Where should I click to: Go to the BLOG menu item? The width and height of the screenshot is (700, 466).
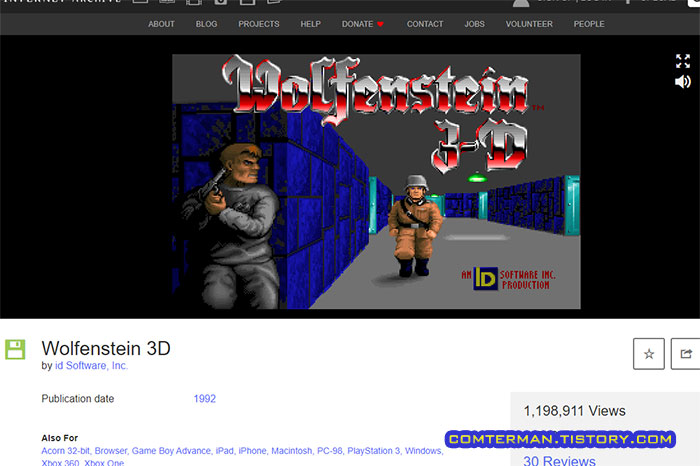coord(206,24)
